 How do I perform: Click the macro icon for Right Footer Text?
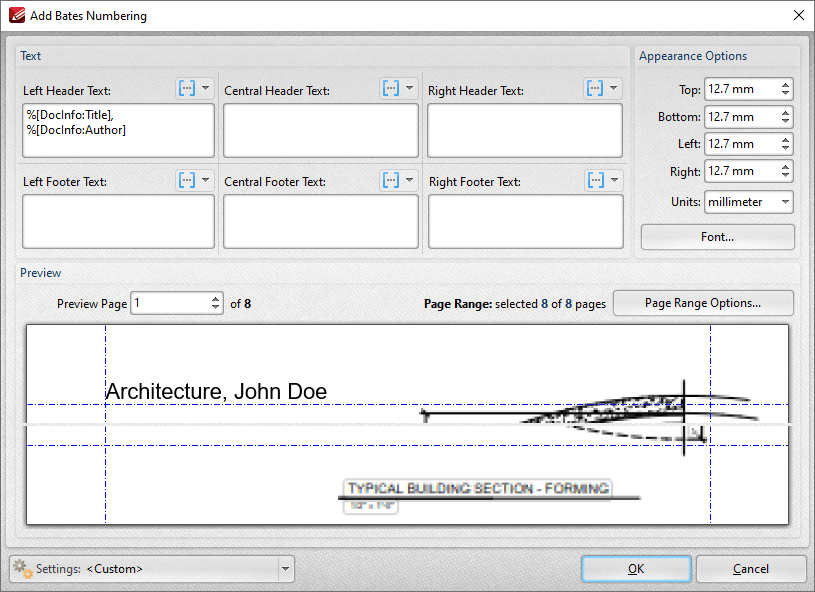coord(596,180)
